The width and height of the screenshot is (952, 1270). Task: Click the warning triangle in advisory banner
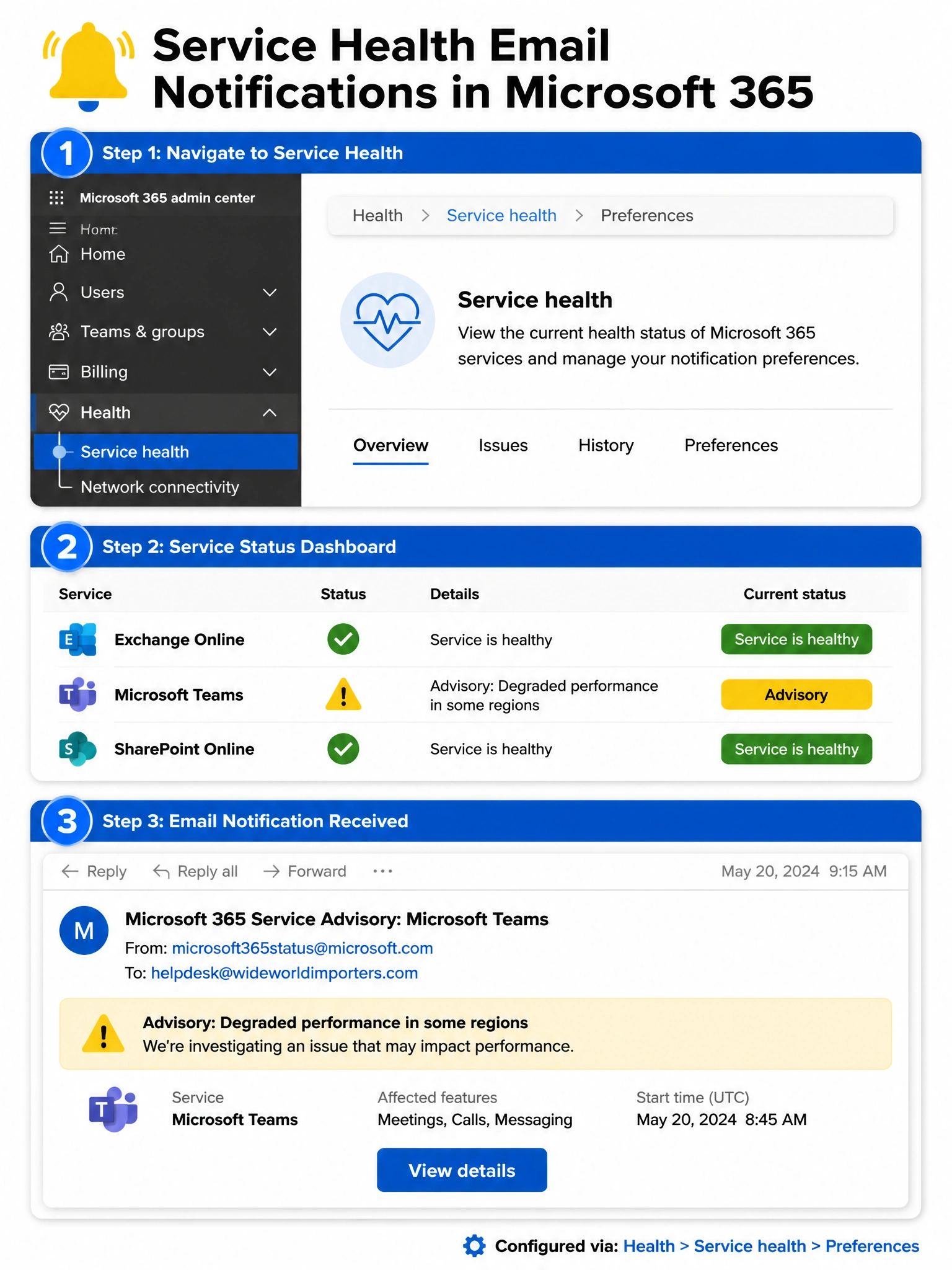(x=104, y=1034)
